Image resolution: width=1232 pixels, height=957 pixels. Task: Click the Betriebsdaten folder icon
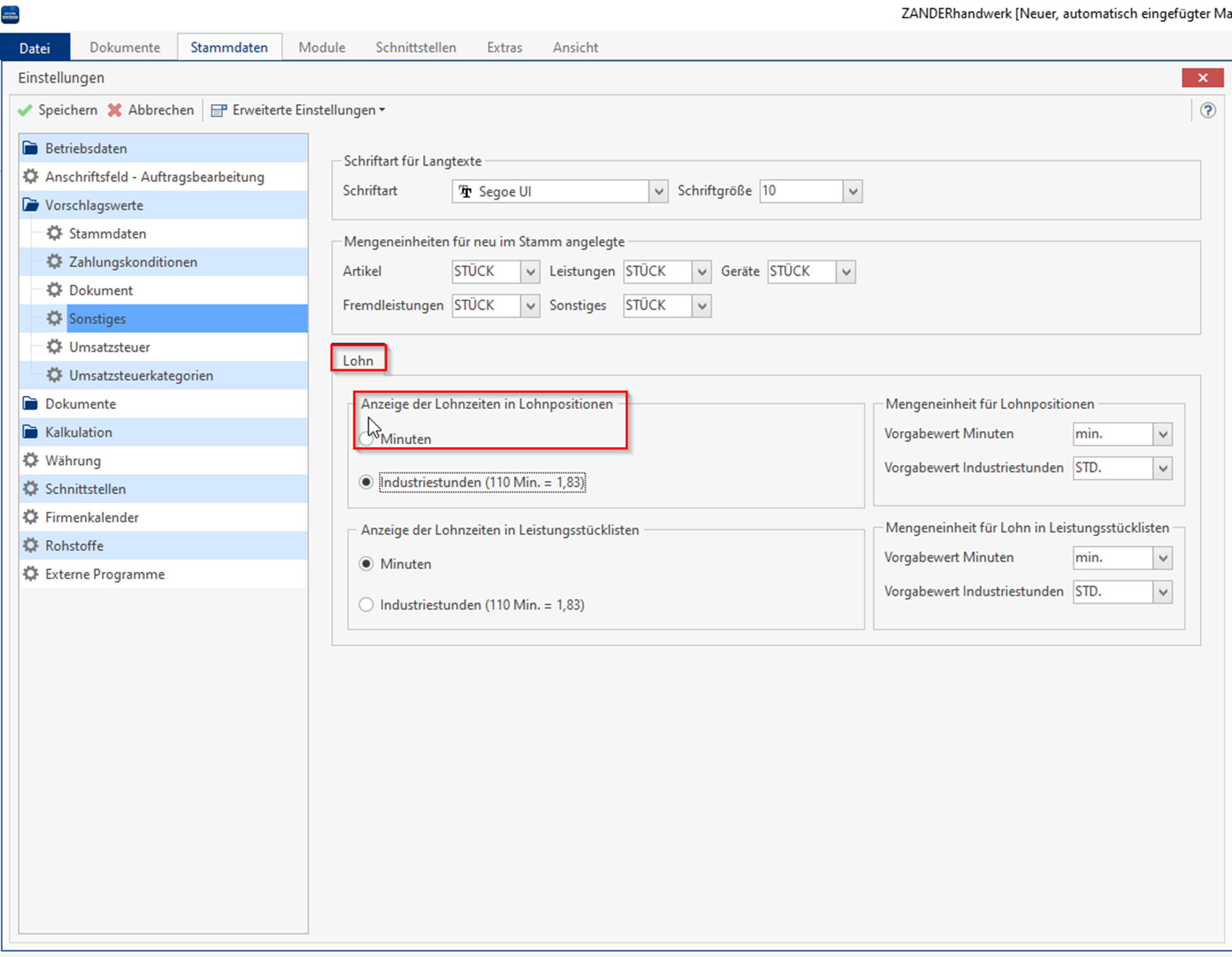pyautogui.click(x=31, y=148)
